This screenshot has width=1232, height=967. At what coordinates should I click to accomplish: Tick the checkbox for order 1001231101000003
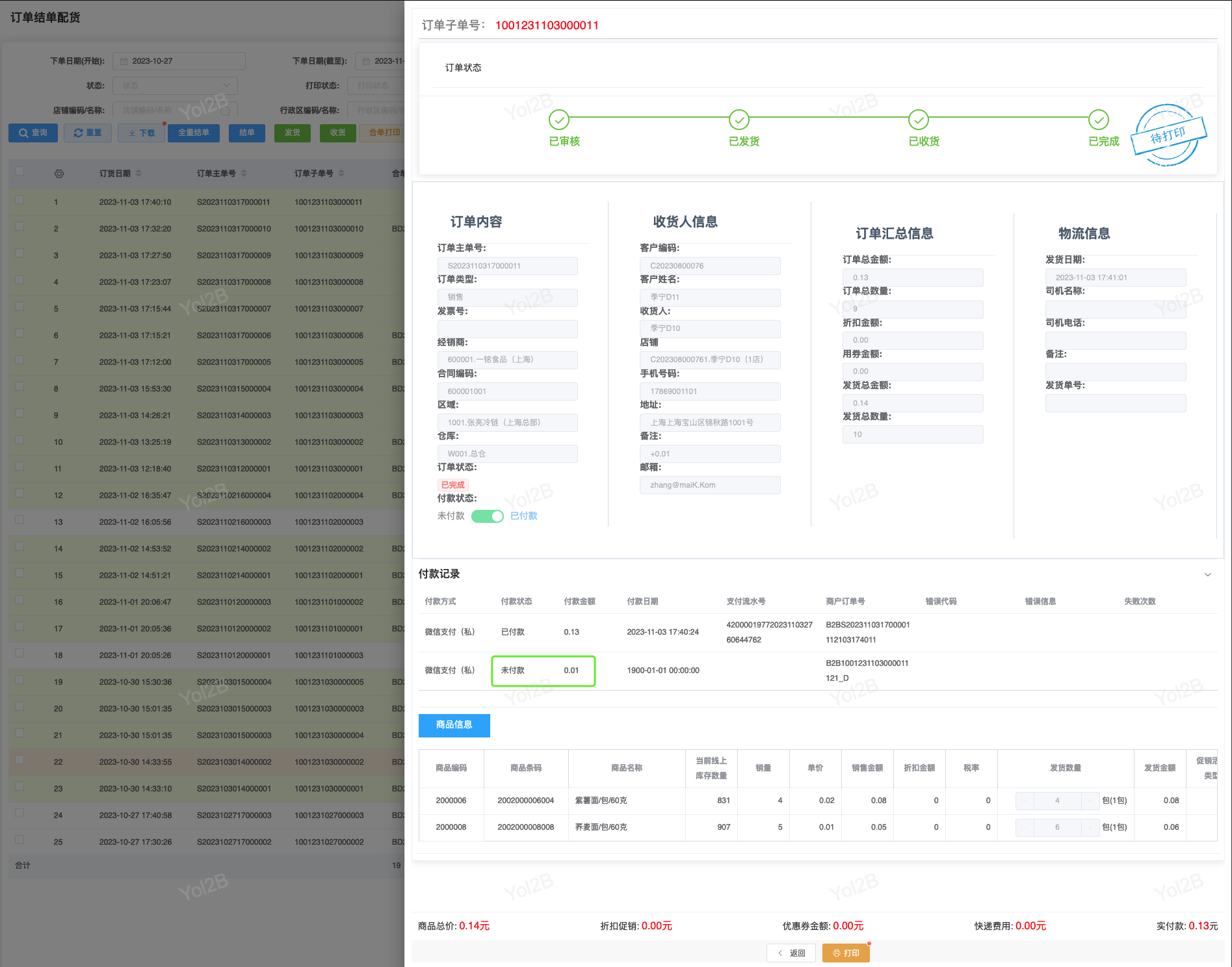(20, 653)
